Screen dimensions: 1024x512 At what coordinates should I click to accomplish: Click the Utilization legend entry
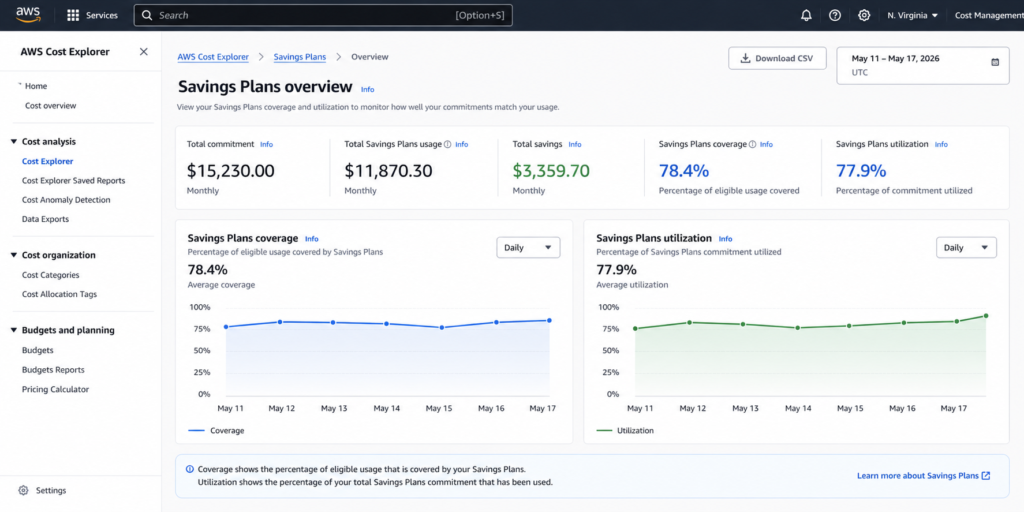click(625, 430)
